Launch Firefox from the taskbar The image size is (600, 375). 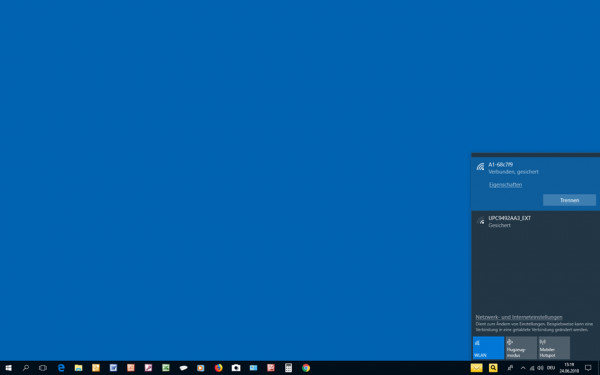[218, 368]
